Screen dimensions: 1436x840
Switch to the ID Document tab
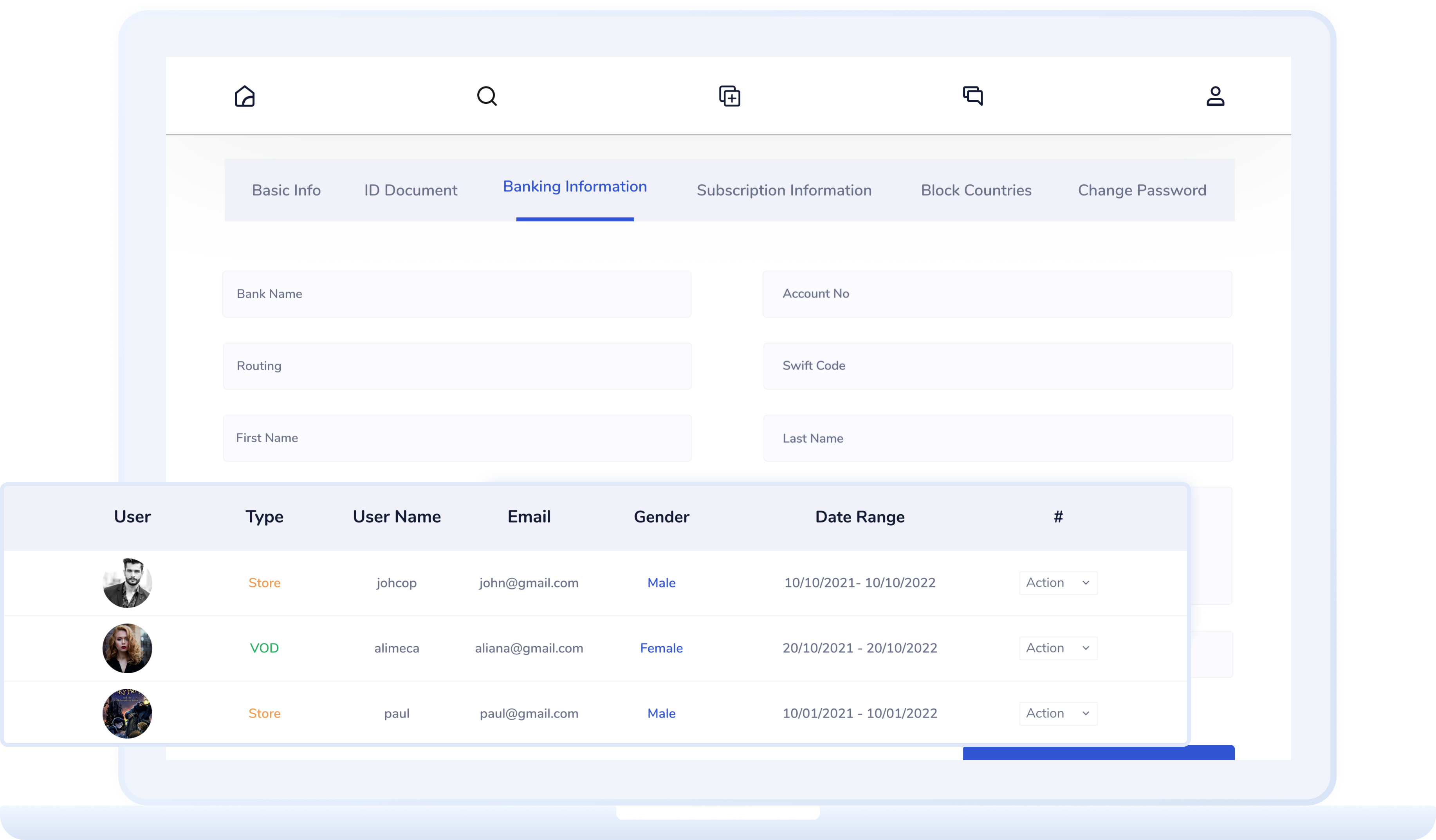[x=410, y=190]
